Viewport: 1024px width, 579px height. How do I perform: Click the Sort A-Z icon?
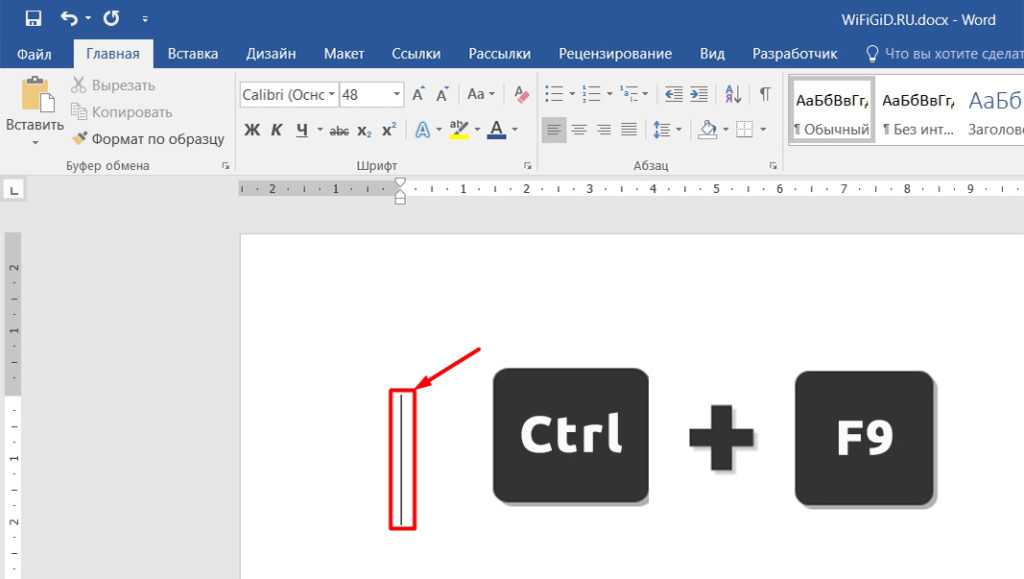pos(733,94)
